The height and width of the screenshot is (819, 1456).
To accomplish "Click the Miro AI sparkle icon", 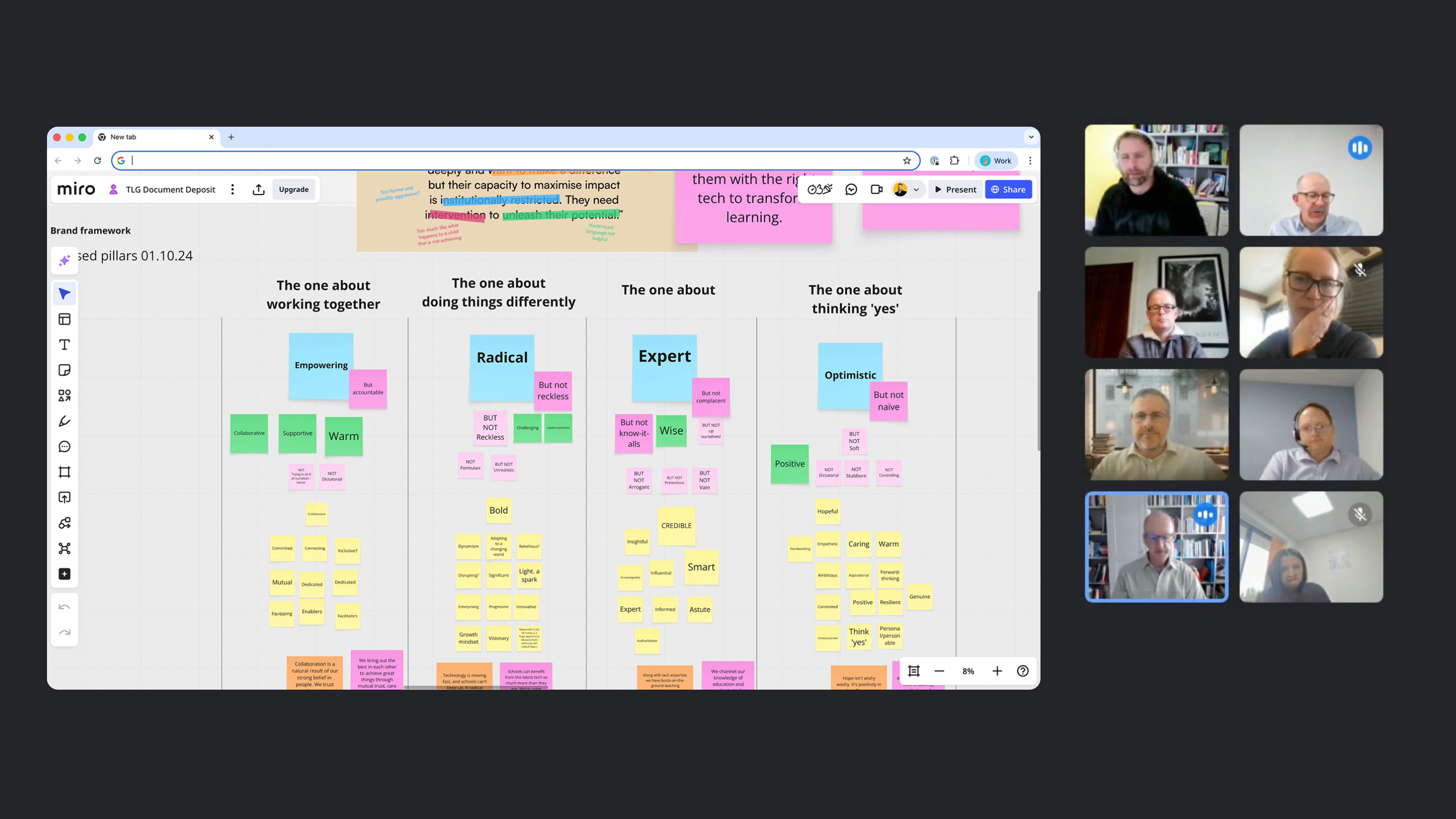I will click(x=64, y=261).
